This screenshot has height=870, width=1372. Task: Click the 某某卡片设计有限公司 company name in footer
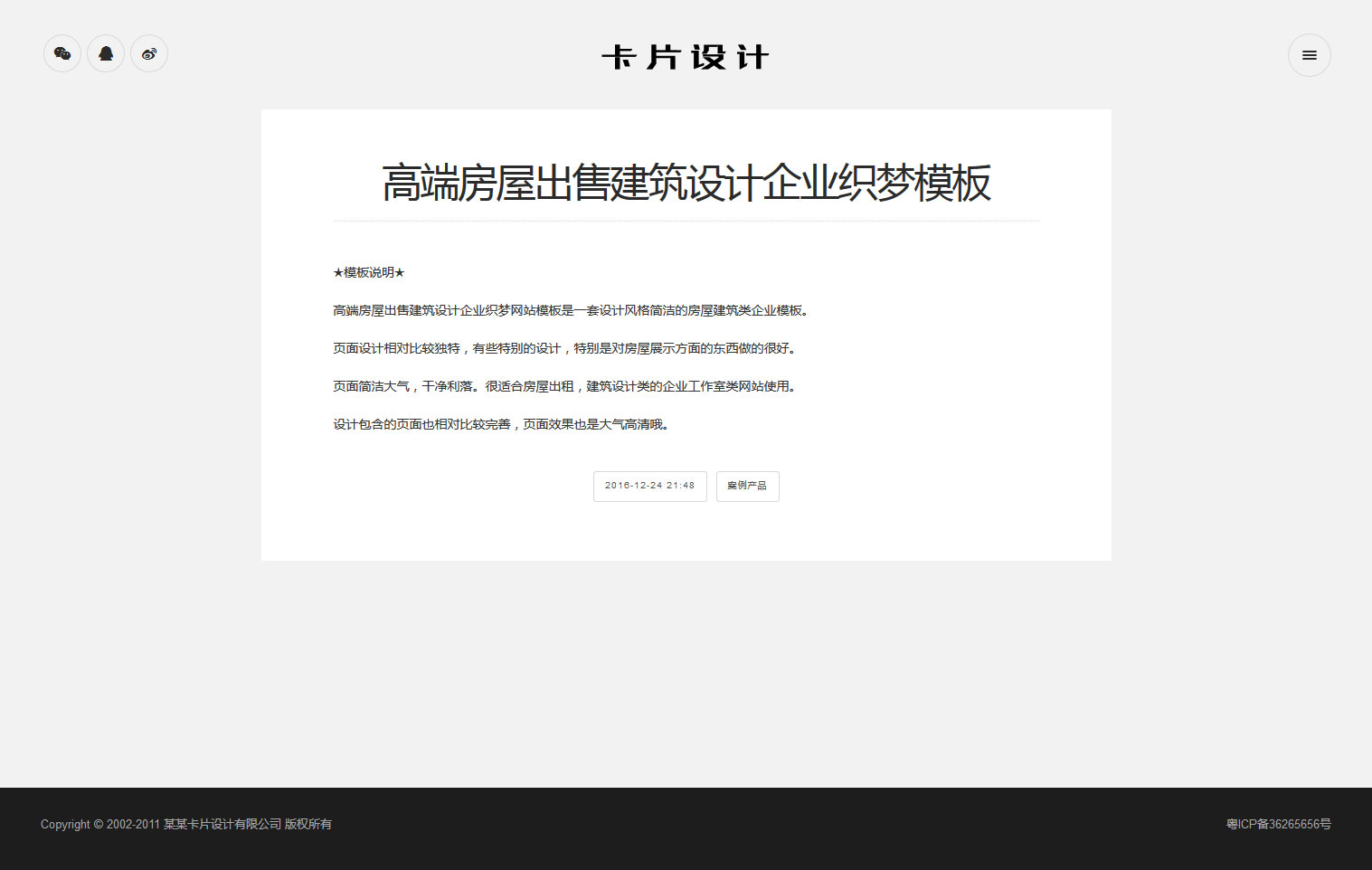[222, 824]
